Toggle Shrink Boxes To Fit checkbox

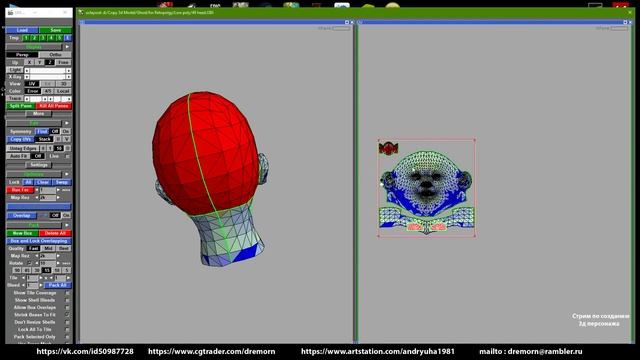pyautogui.click(x=67, y=315)
